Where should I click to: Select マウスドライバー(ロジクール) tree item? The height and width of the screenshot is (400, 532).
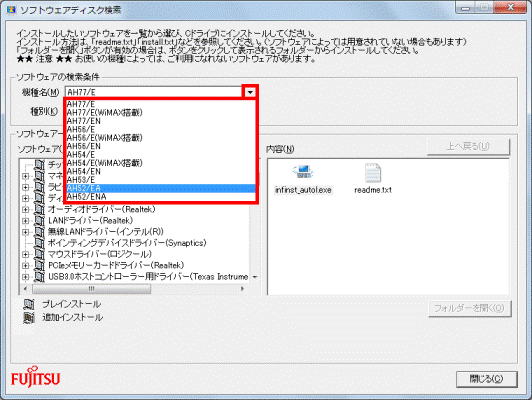click(100, 254)
